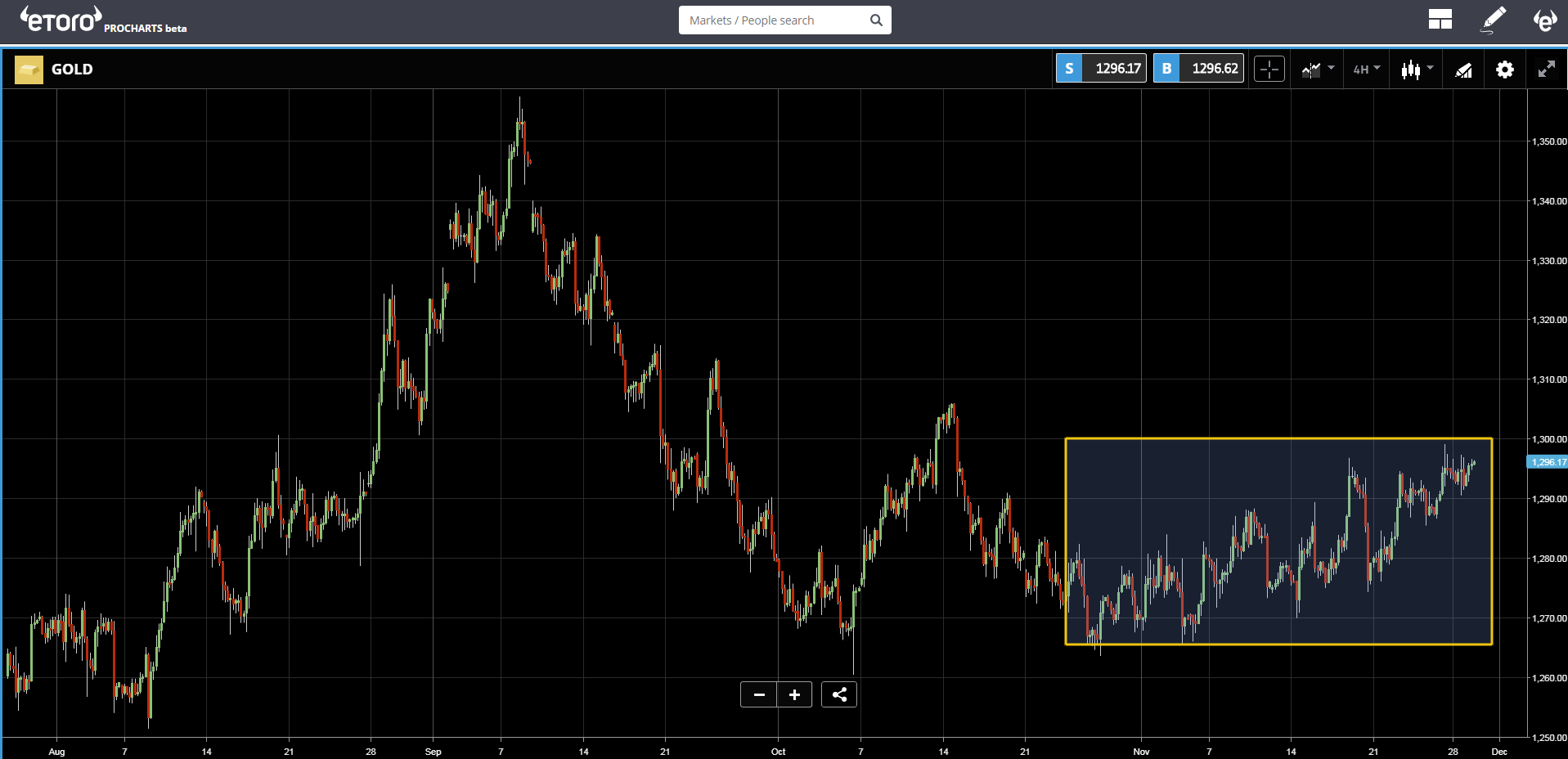Click the Dec label on time axis
The image size is (1568, 759).
tap(1499, 752)
